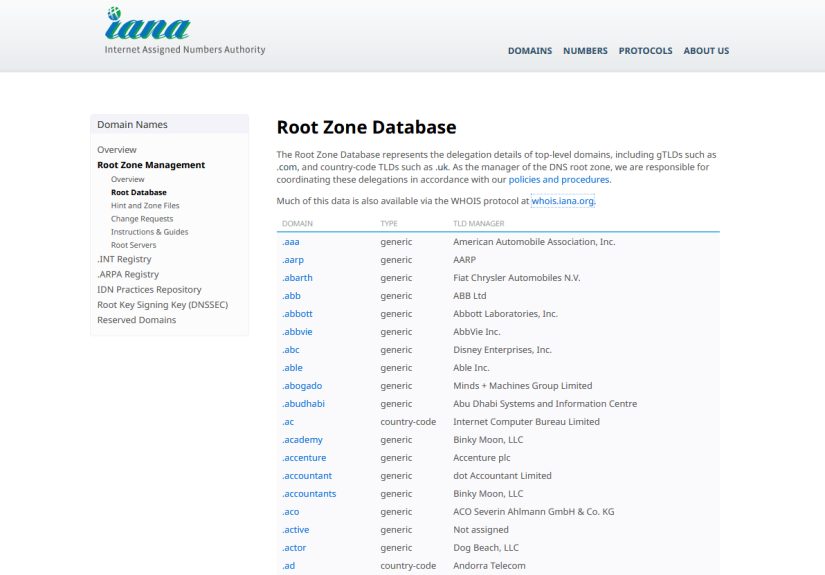Open the .active domain entry
This screenshot has width=825, height=575.
pyautogui.click(x=295, y=530)
